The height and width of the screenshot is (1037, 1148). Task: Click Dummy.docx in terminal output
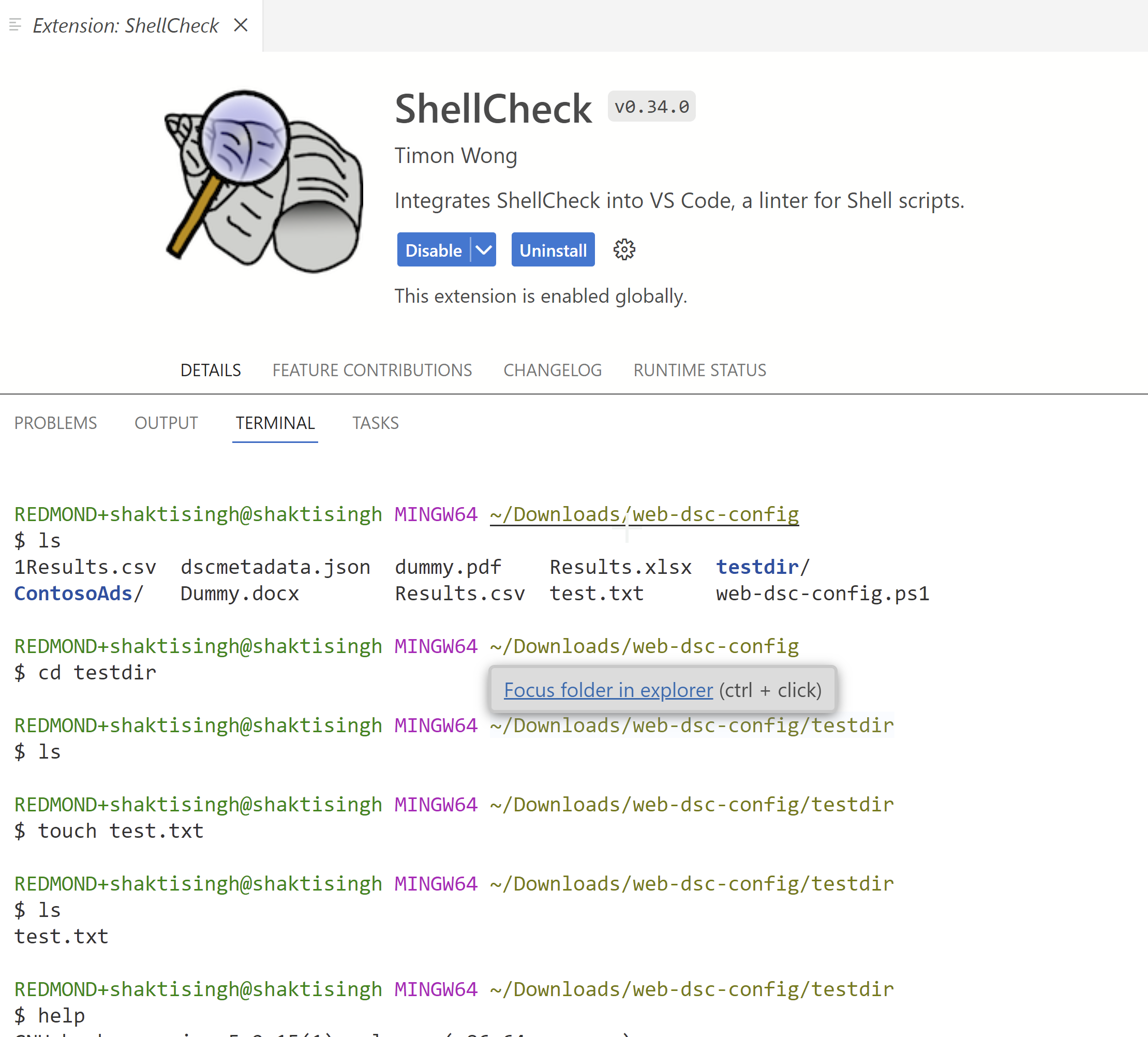point(240,594)
